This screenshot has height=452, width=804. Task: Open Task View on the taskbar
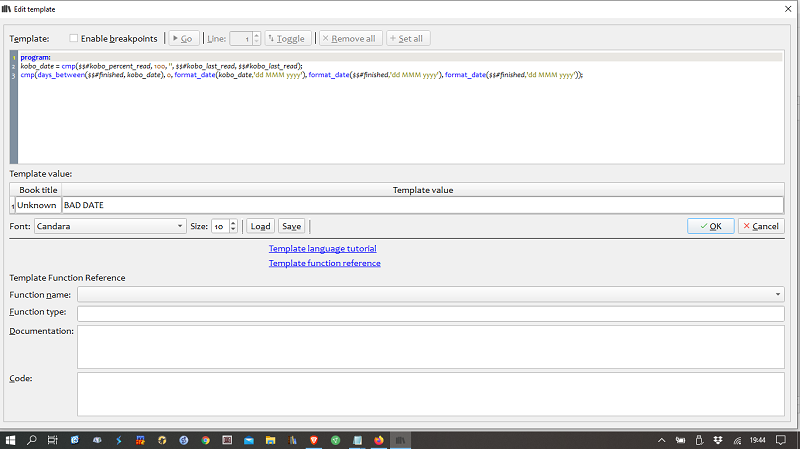click(x=53, y=440)
